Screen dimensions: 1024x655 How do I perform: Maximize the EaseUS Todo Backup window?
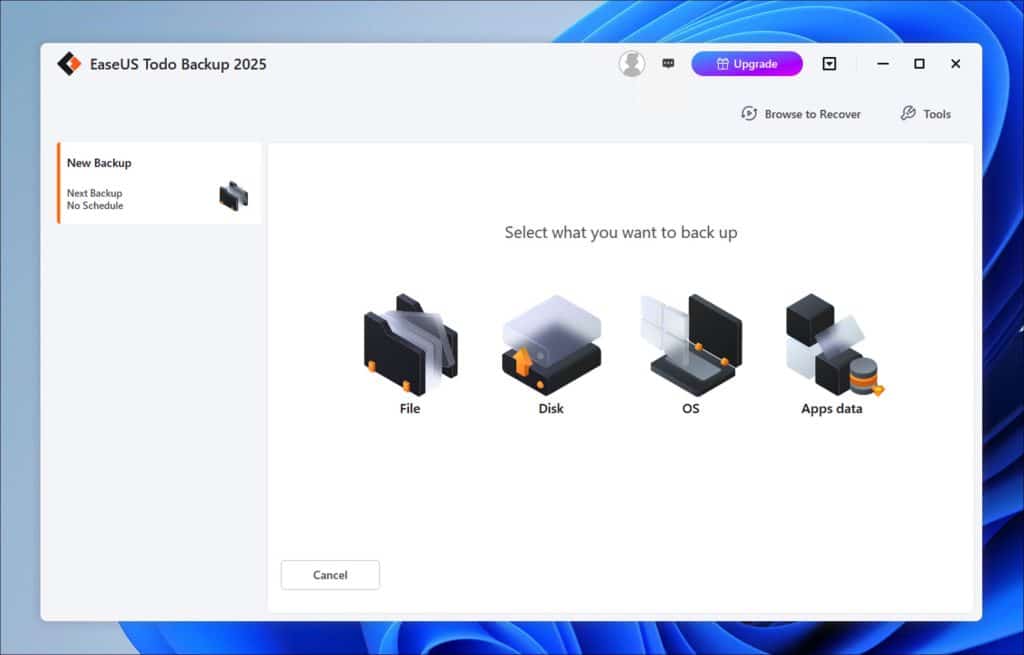tap(919, 64)
